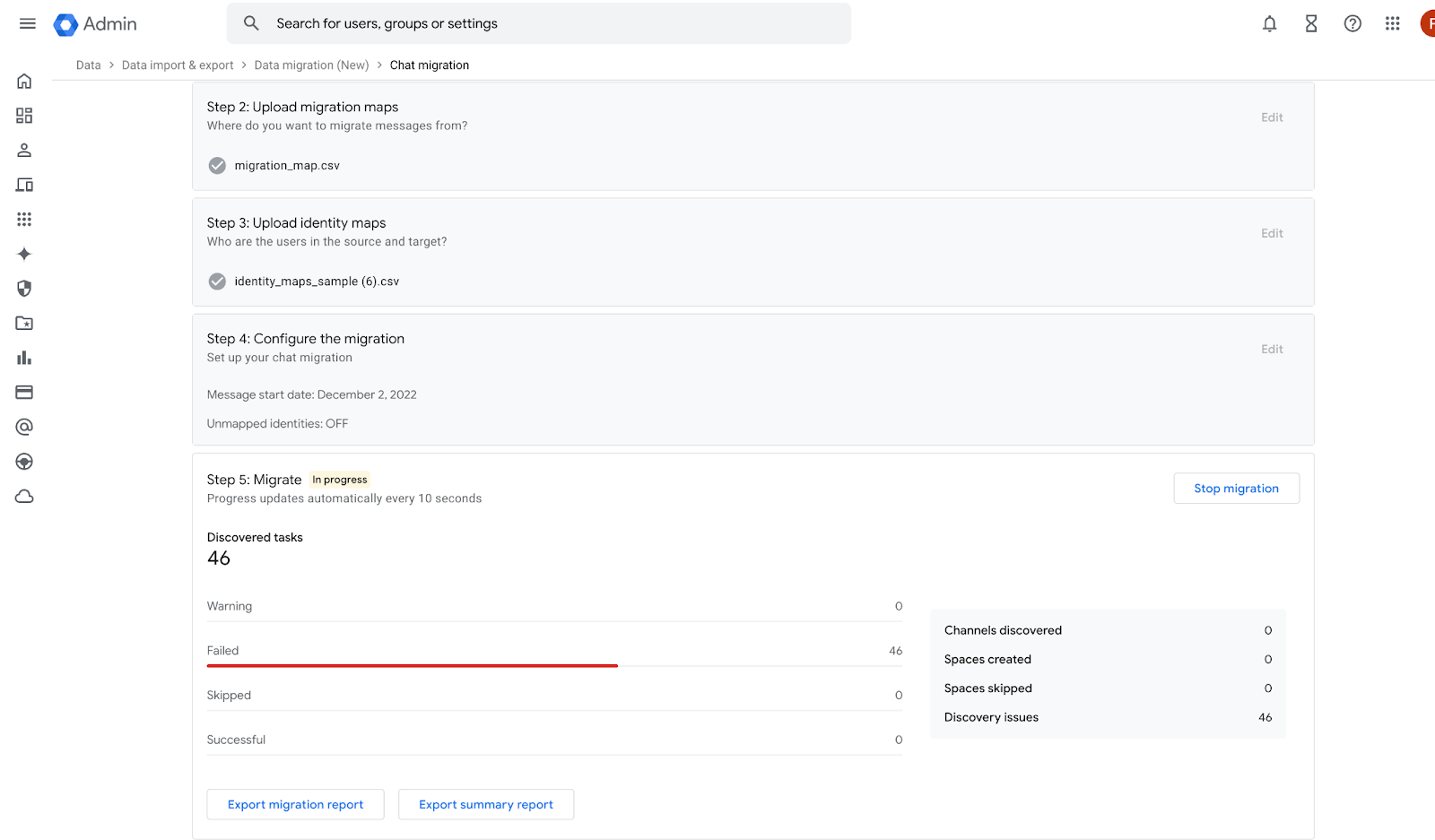Viewport: 1435px width, 840px height.
Task: Select the Reporting bar-chart icon
Action: [23, 358]
